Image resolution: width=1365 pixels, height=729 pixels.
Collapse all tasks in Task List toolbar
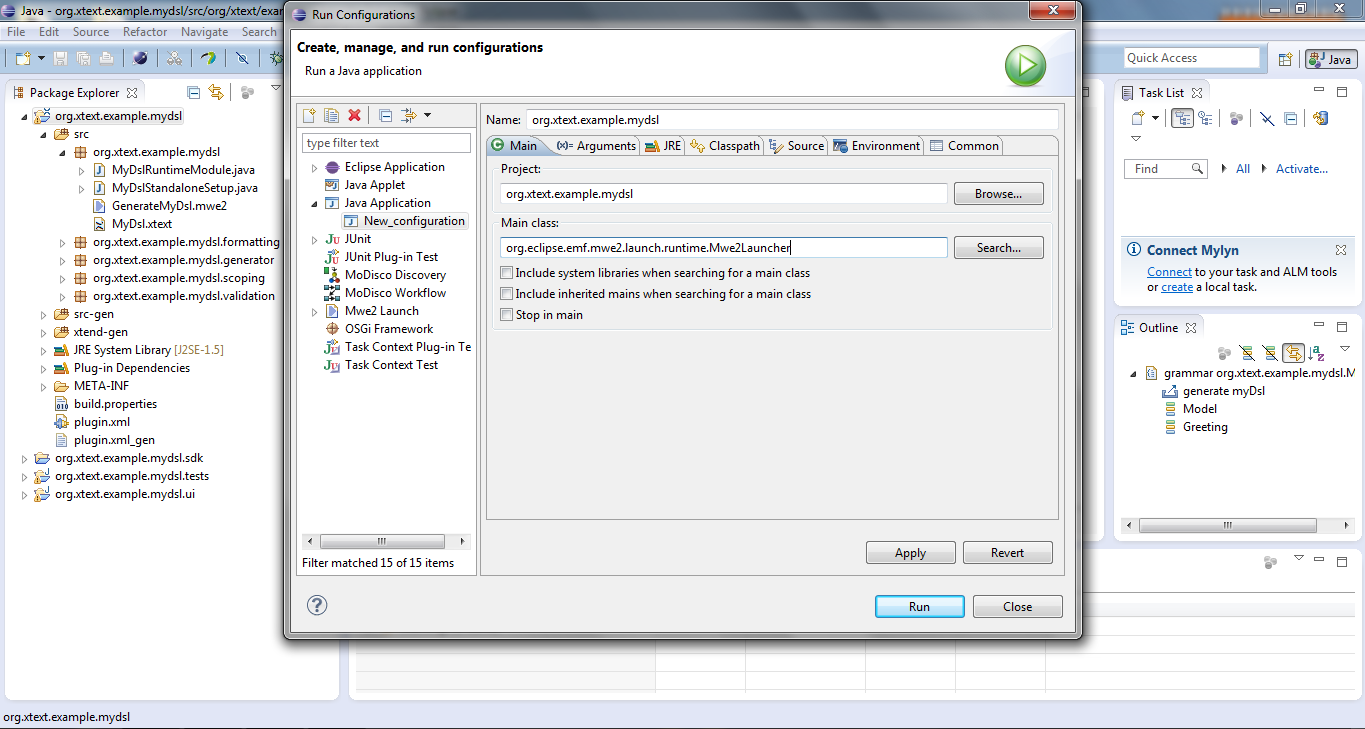pos(1290,118)
